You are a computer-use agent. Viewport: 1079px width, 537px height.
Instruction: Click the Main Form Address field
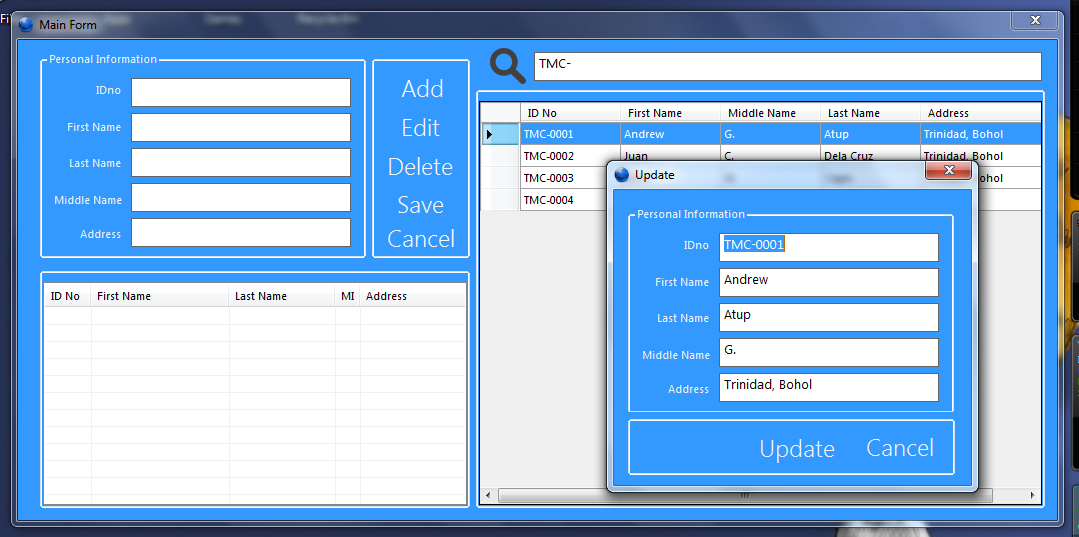241,233
